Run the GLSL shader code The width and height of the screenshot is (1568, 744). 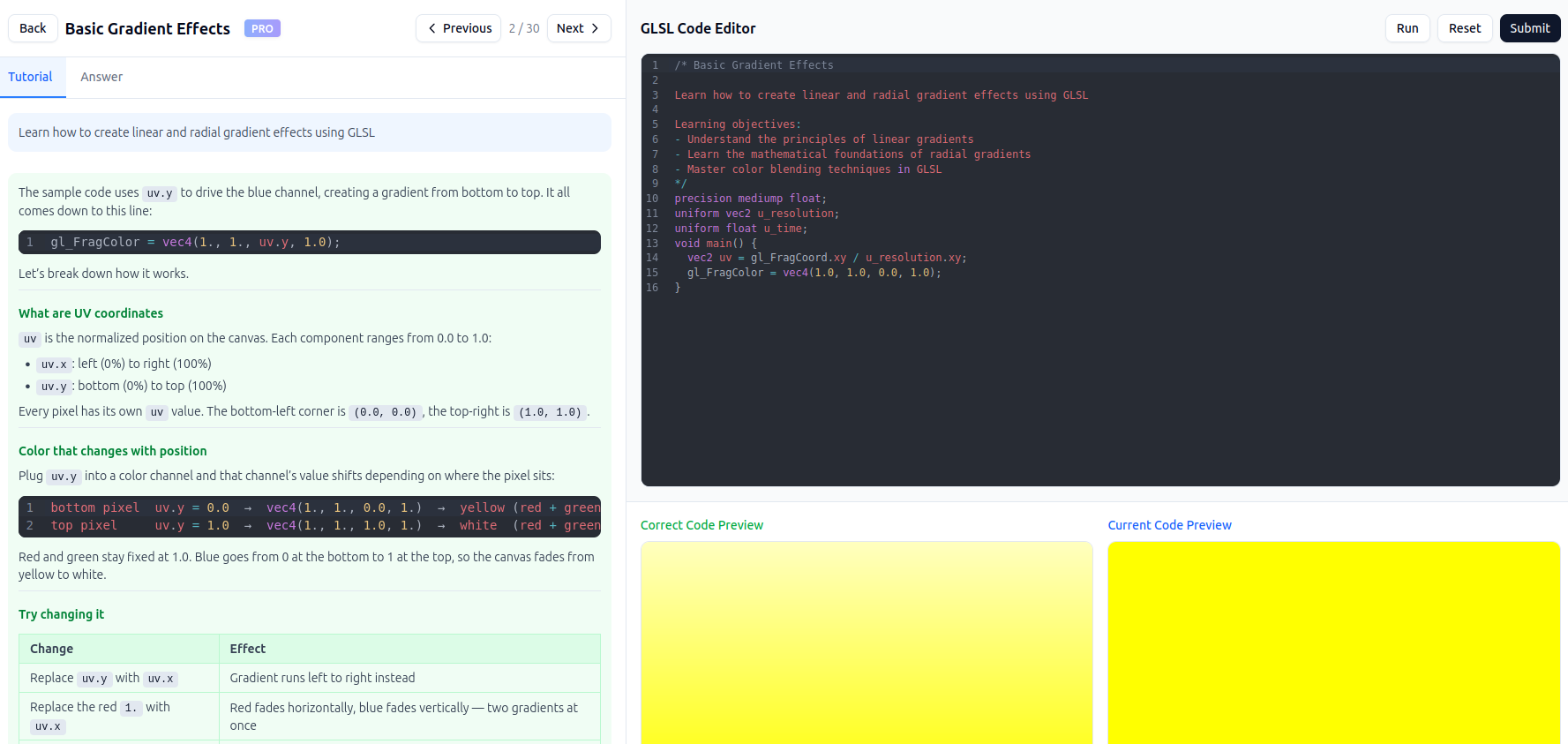click(x=1407, y=28)
